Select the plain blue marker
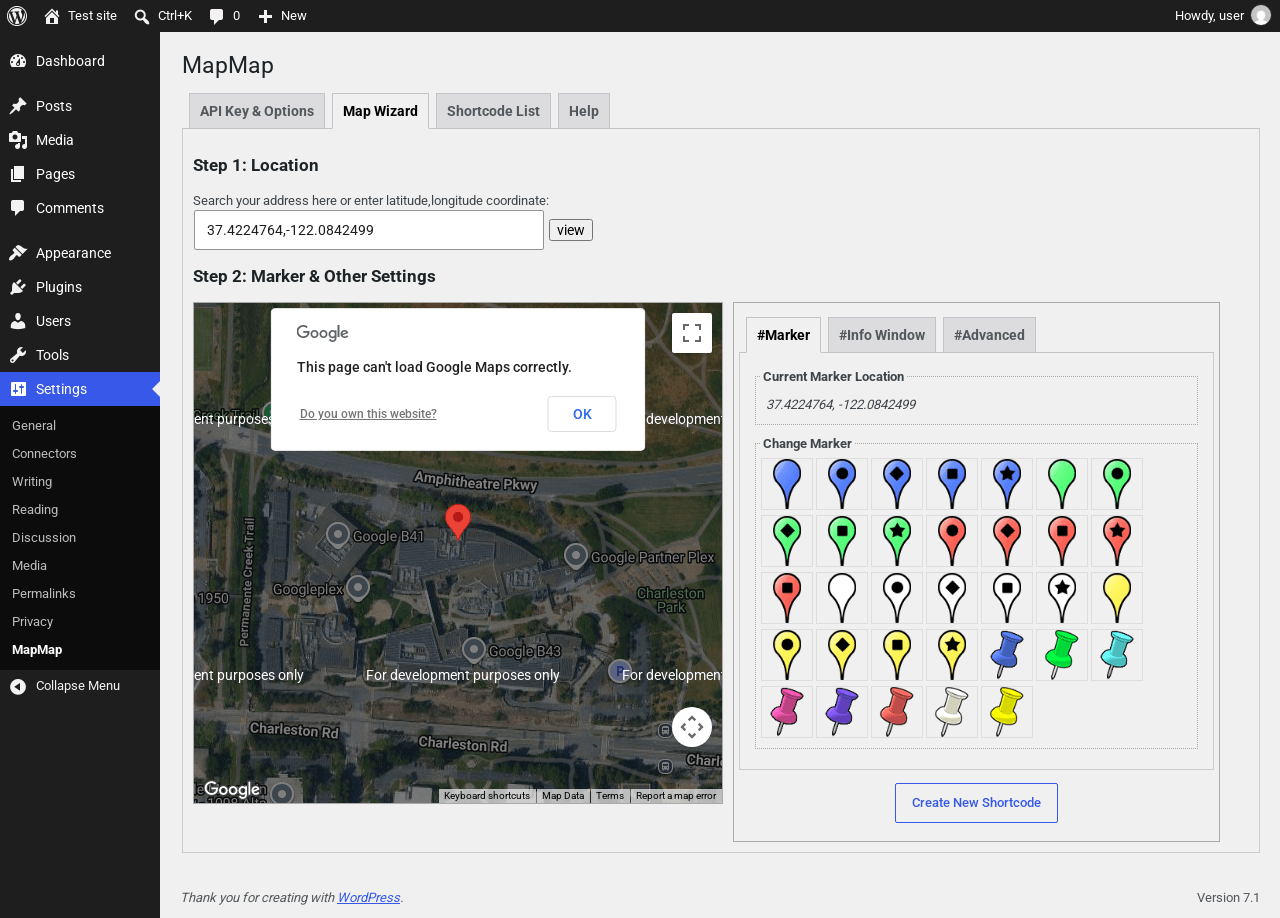The image size is (1280, 918). tap(787, 484)
